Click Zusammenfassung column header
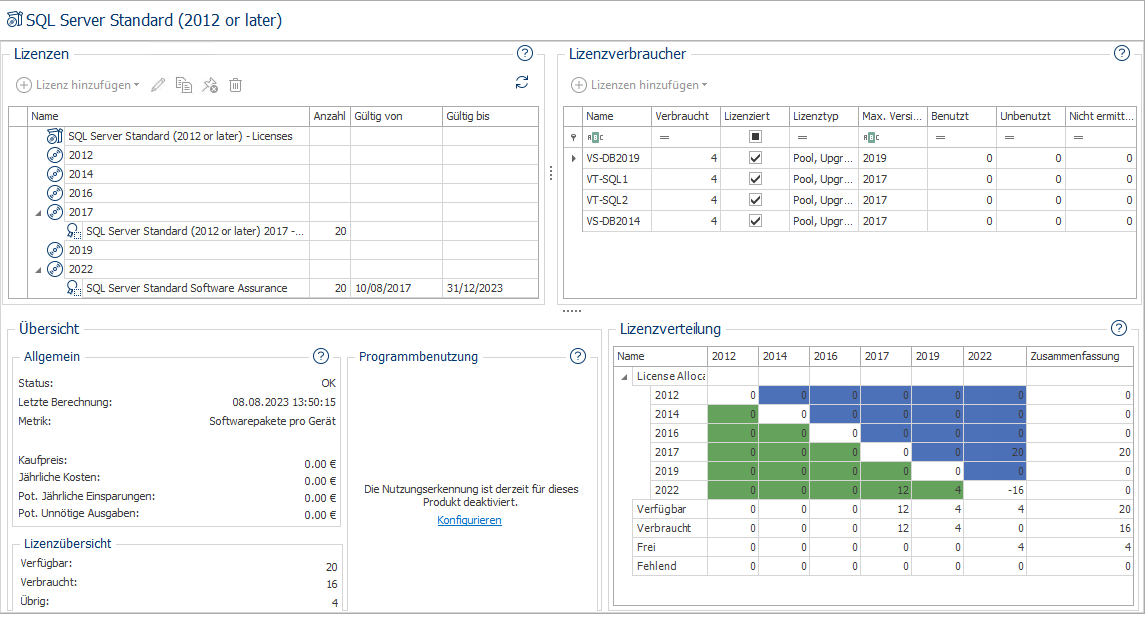Image resolution: width=1148 pixels, height=619 pixels. tap(1080, 356)
